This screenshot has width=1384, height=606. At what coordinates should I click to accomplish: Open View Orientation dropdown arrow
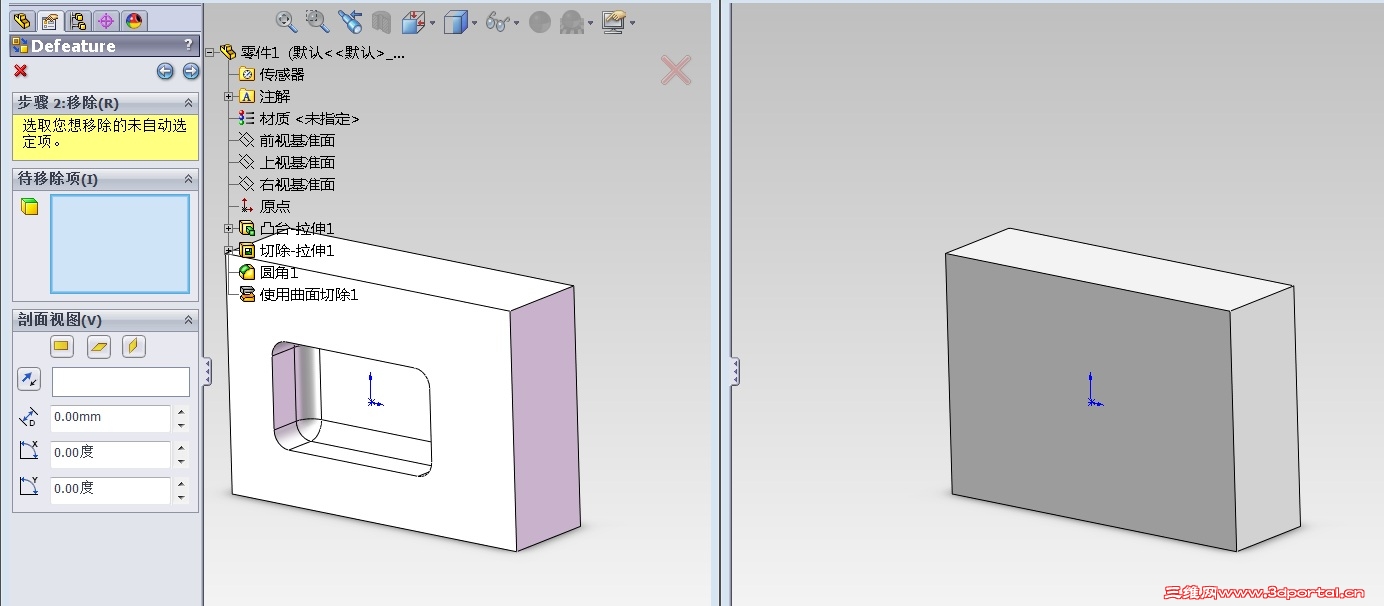point(432,22)
